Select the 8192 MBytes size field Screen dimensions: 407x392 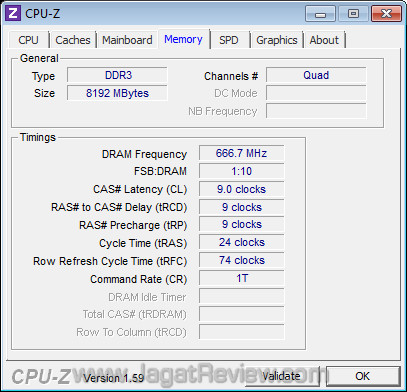(x=117, y=93)
